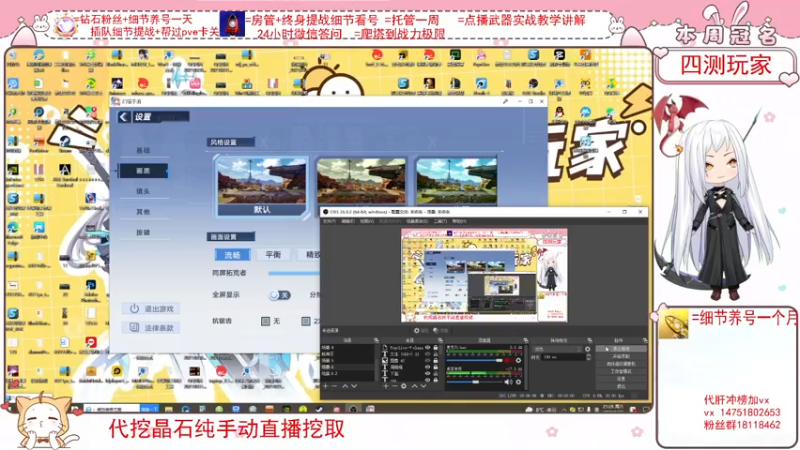Move selected source up
The height and width of the screenshot is (450, 800).
415,386
